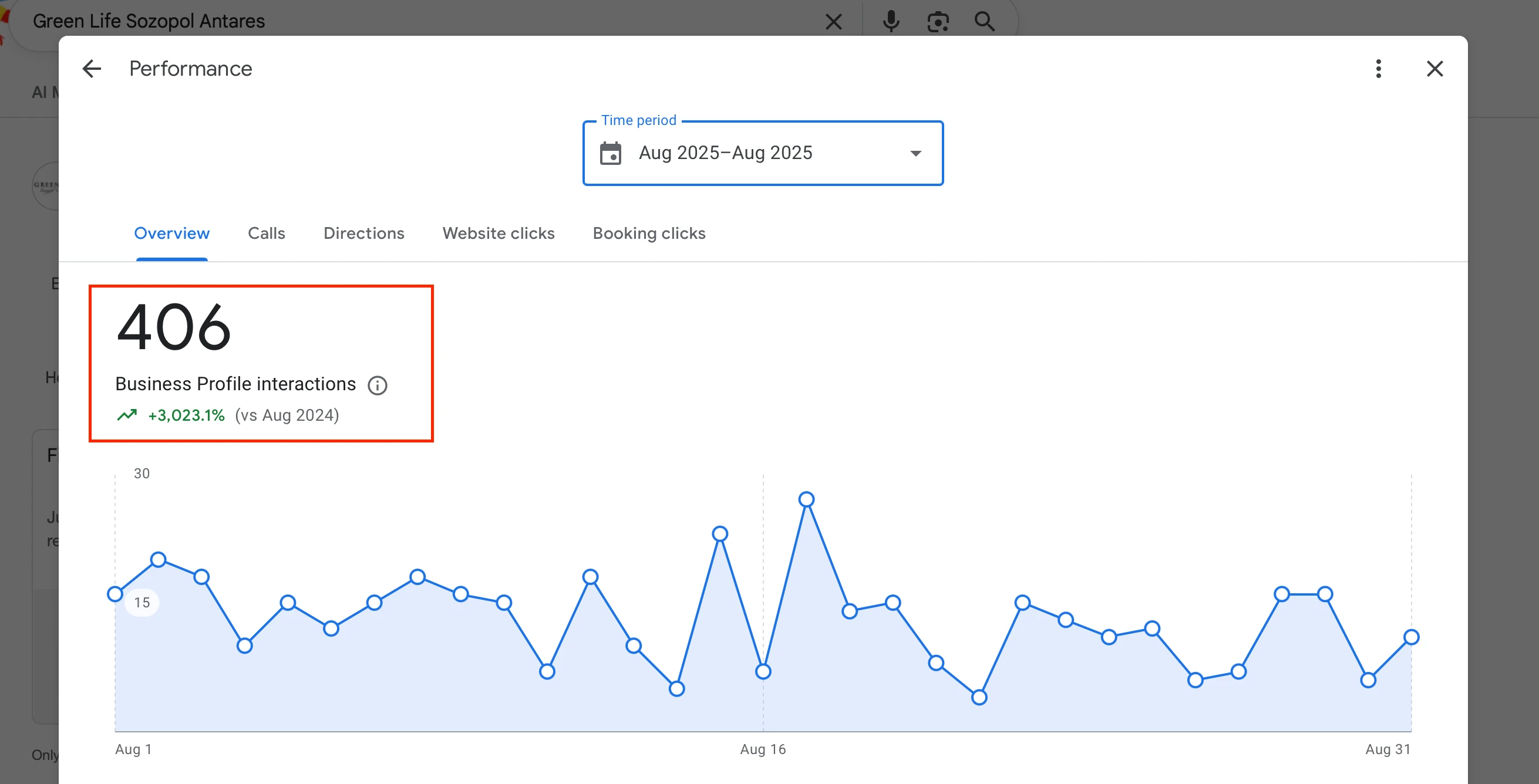Click the Aug 16 axis label
The image size is (1539, 784).
point(763,749)
